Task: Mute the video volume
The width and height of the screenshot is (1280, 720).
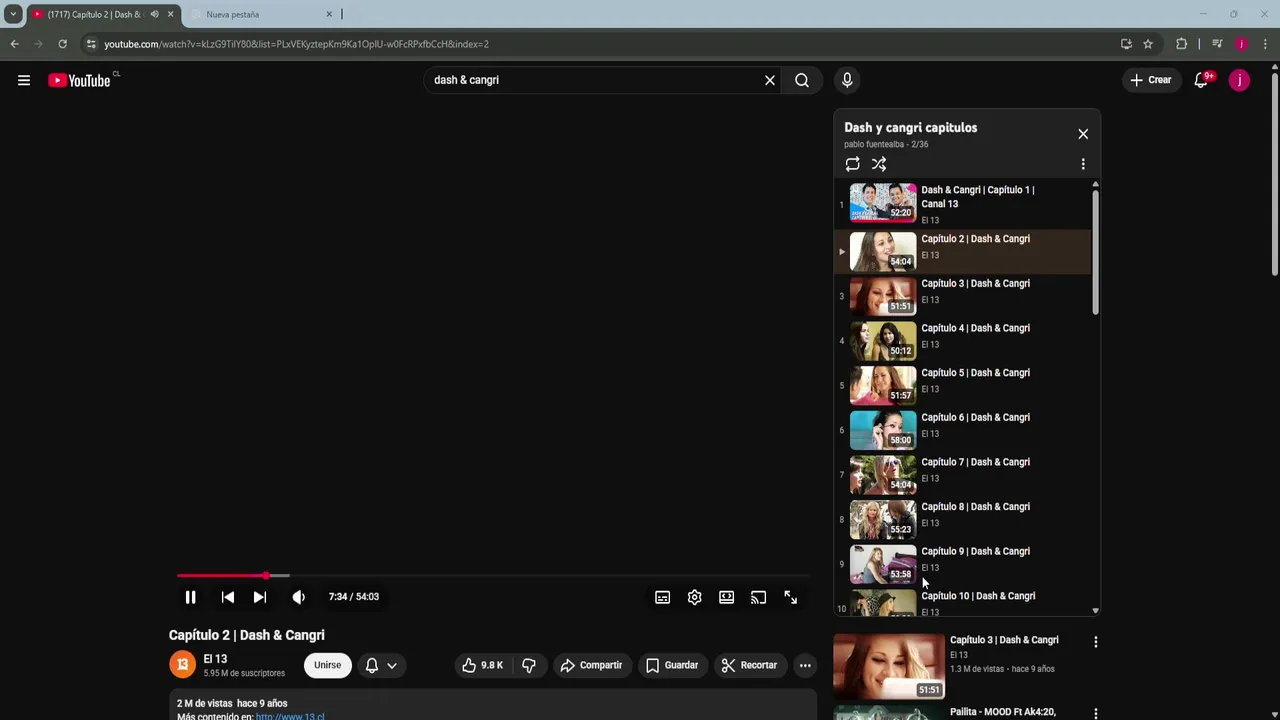Action: [298, 597]
